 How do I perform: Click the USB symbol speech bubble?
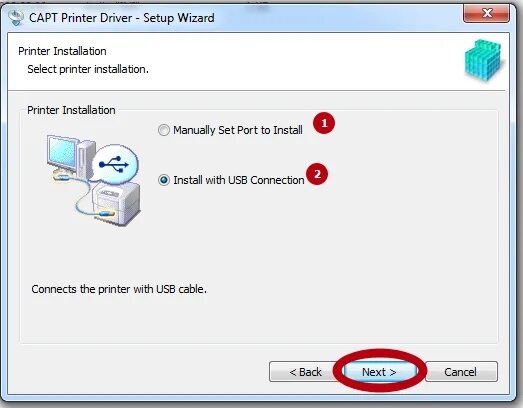114,165
